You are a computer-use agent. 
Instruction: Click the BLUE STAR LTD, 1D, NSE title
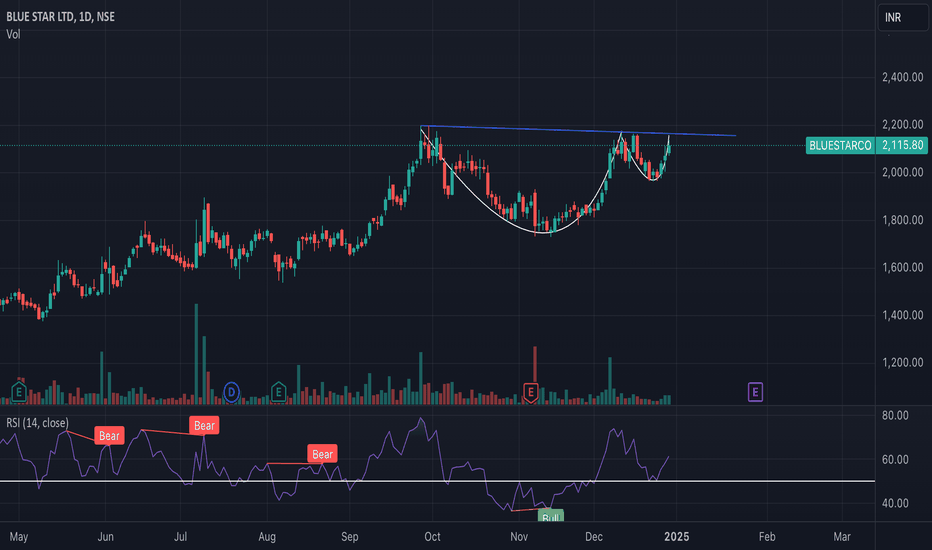61,17
